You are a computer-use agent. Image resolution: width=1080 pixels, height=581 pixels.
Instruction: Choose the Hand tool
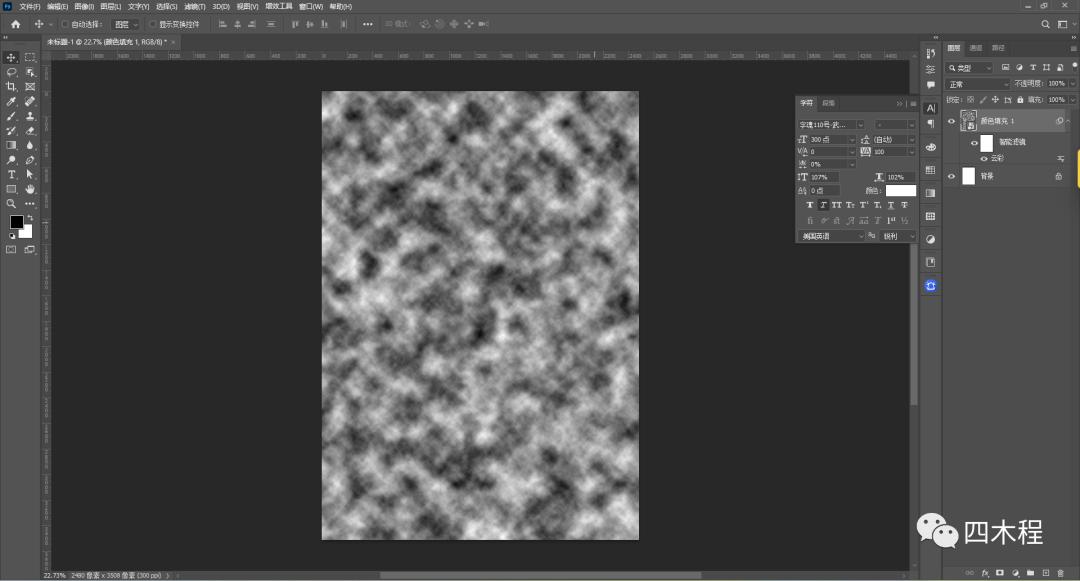30,189
